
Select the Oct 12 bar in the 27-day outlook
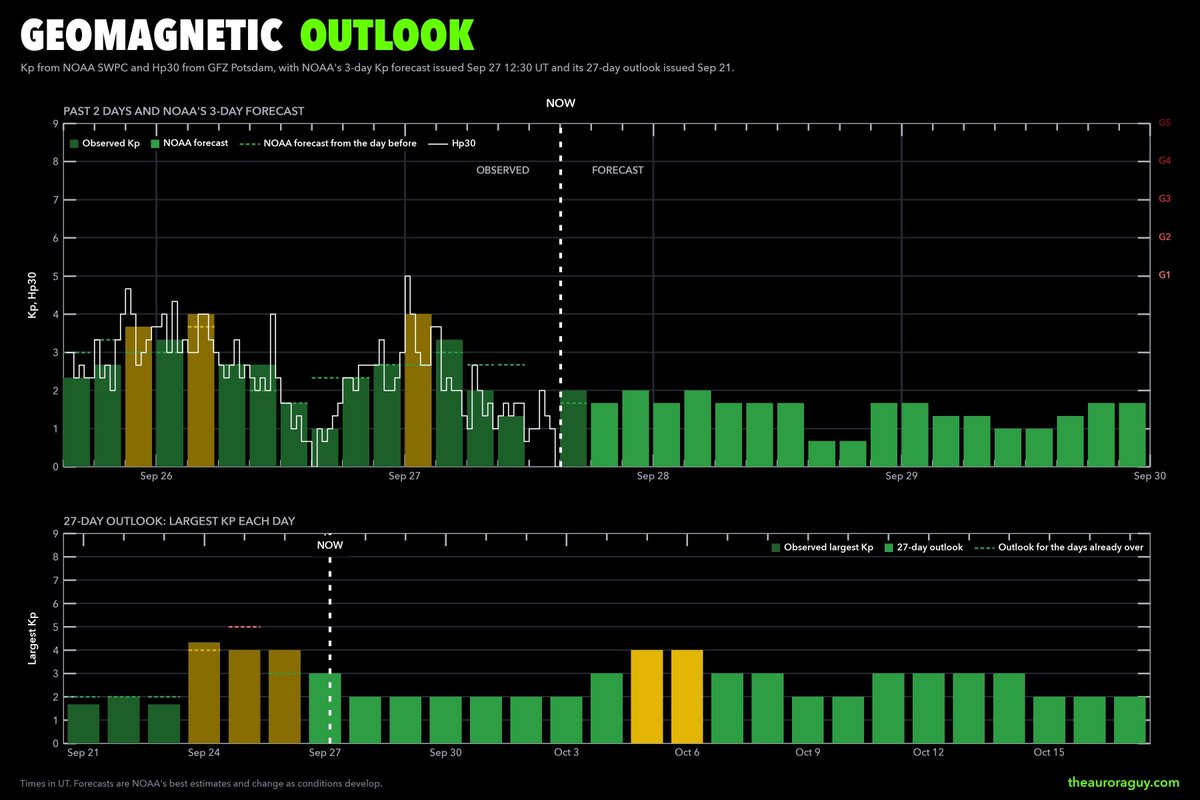coord(928,708)
